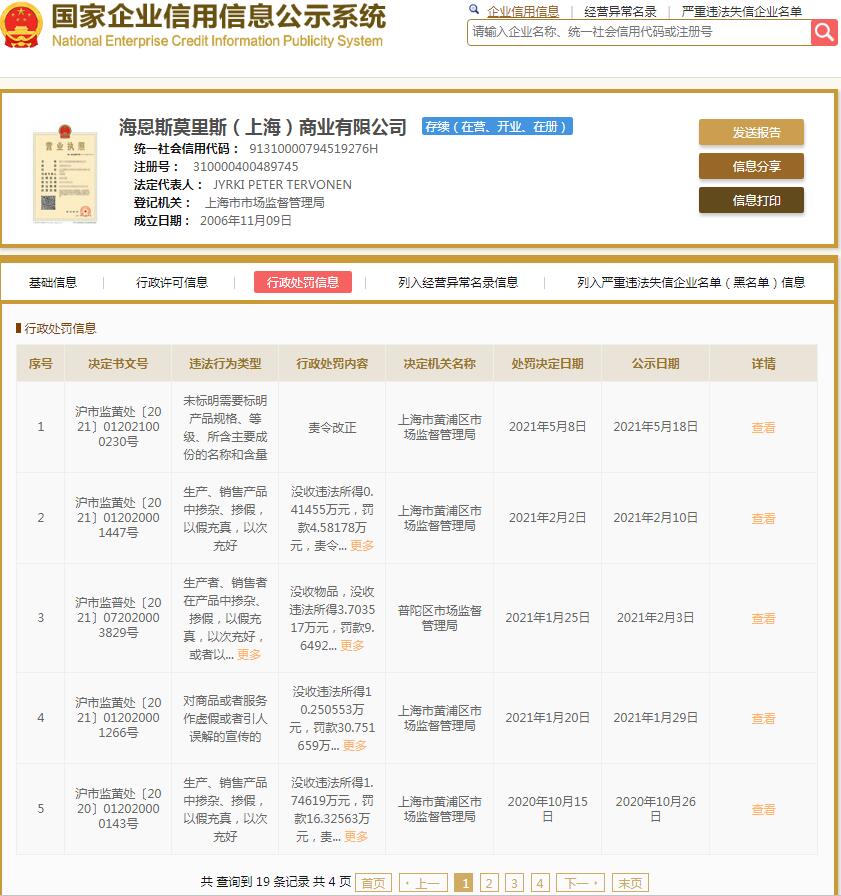The image size is (841, 896).
Task: Select pagination page 1
Action: point(464,883)
